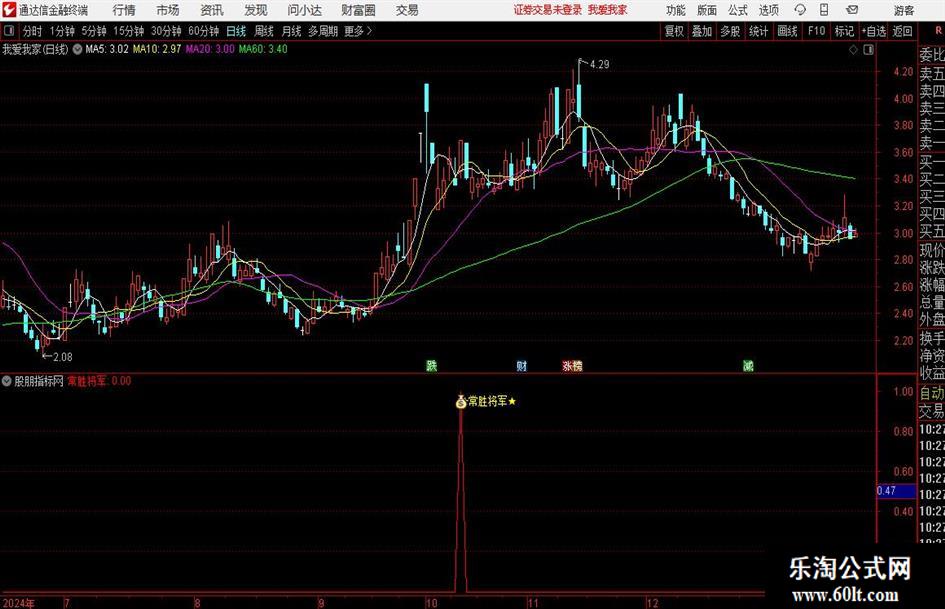Add stock via +自选 button
Viewport: 945px width, 609px height.
pyautogui.click(x=873, y=31)
